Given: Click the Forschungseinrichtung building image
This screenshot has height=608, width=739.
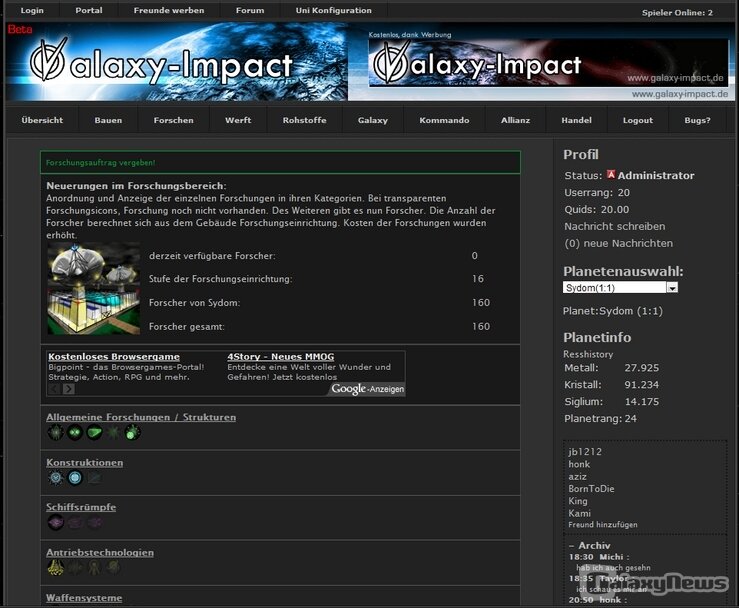Looking at the screenshot, I should (x=94, y=288).
